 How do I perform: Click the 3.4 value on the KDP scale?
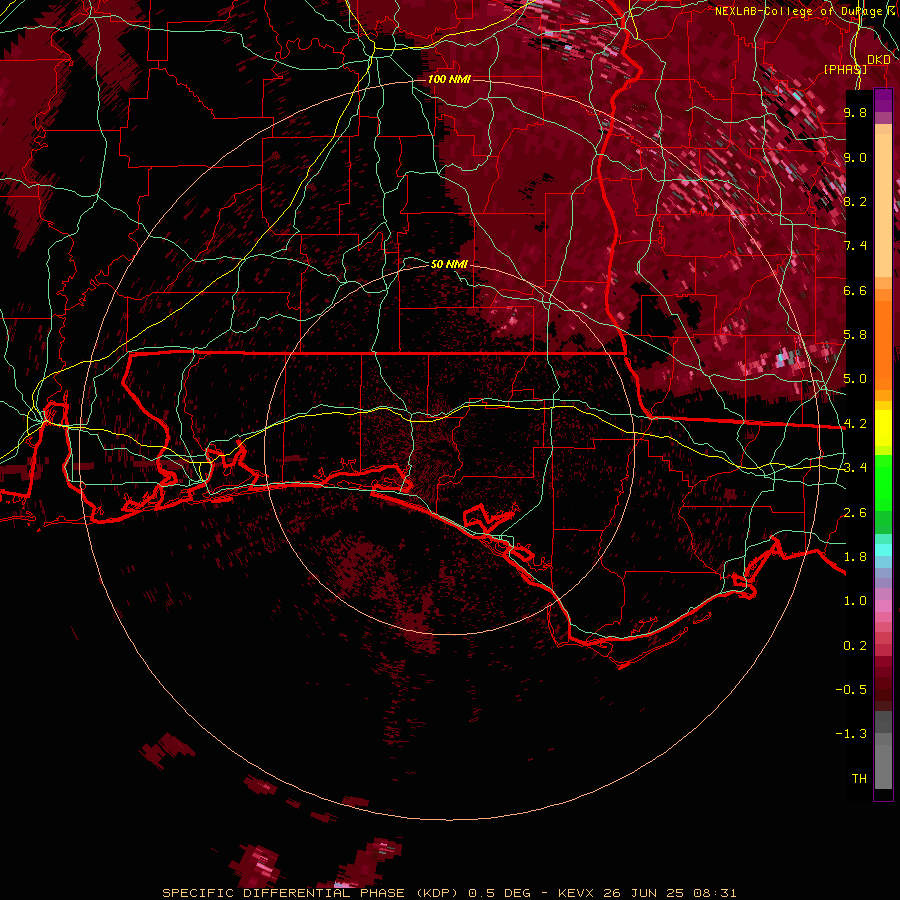coord(855,468)
